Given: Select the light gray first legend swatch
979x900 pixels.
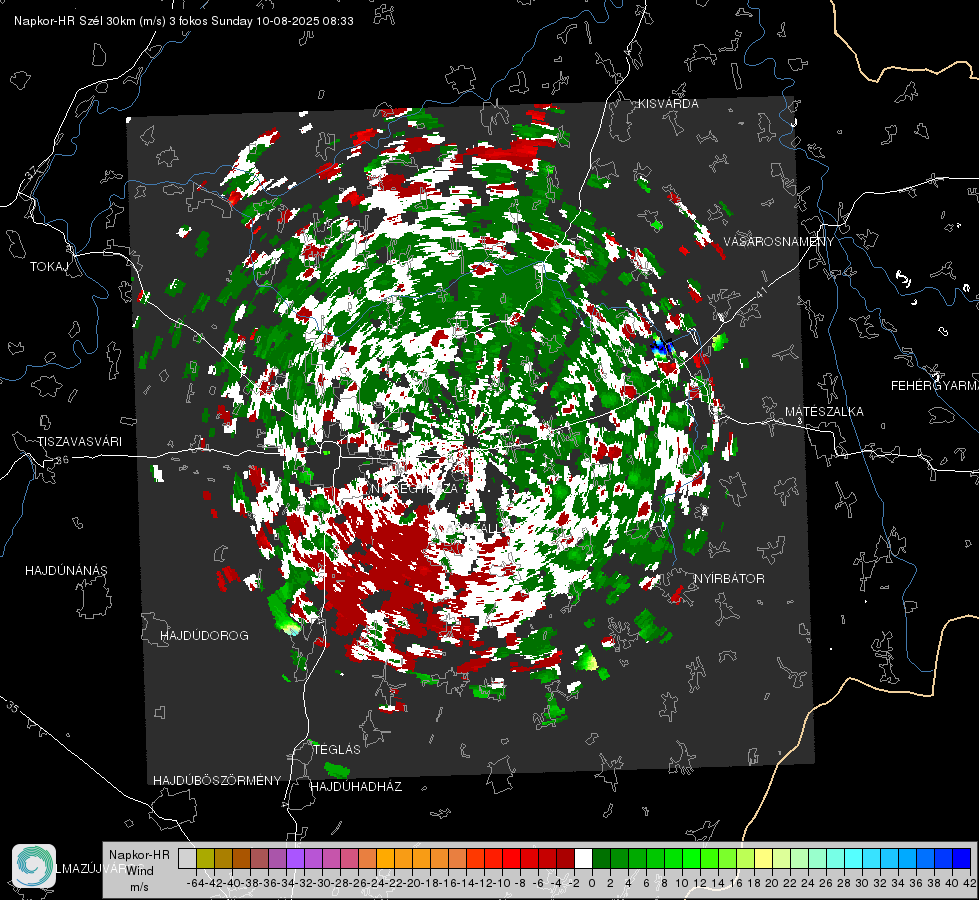Looking at the screenshot, I should click(187, 858).
